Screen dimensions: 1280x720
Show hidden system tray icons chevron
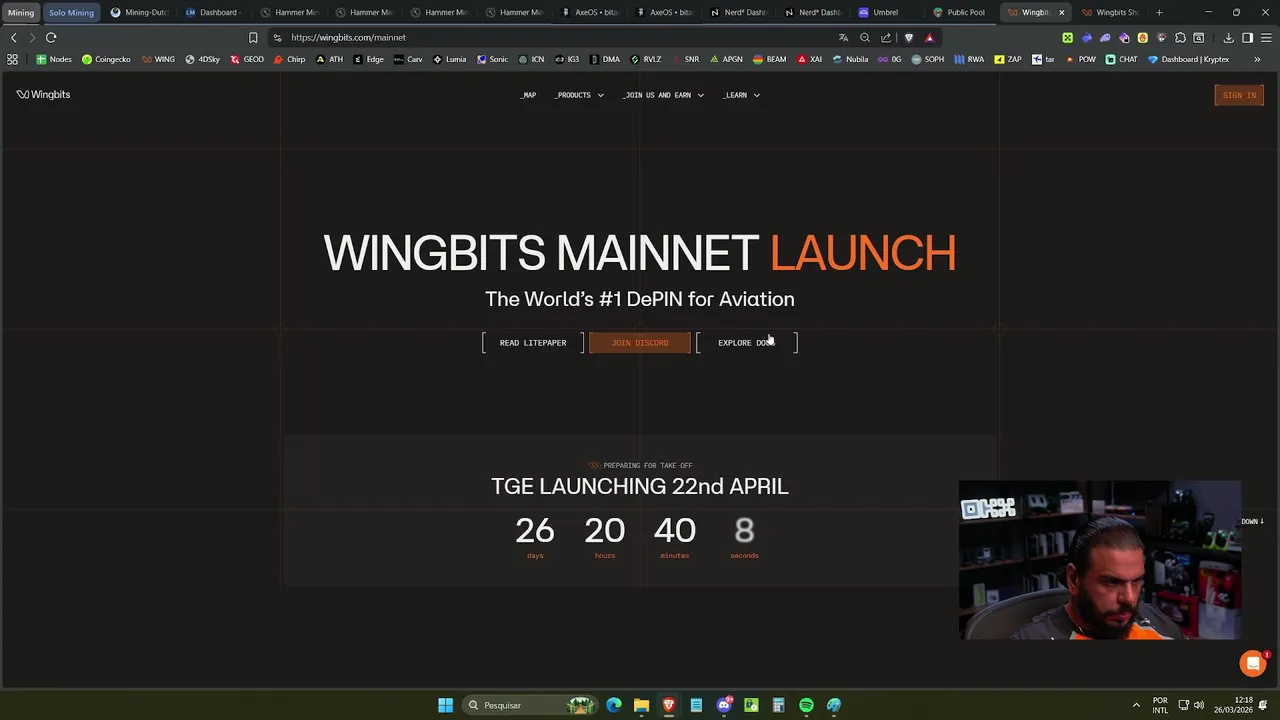(1136, 705)
